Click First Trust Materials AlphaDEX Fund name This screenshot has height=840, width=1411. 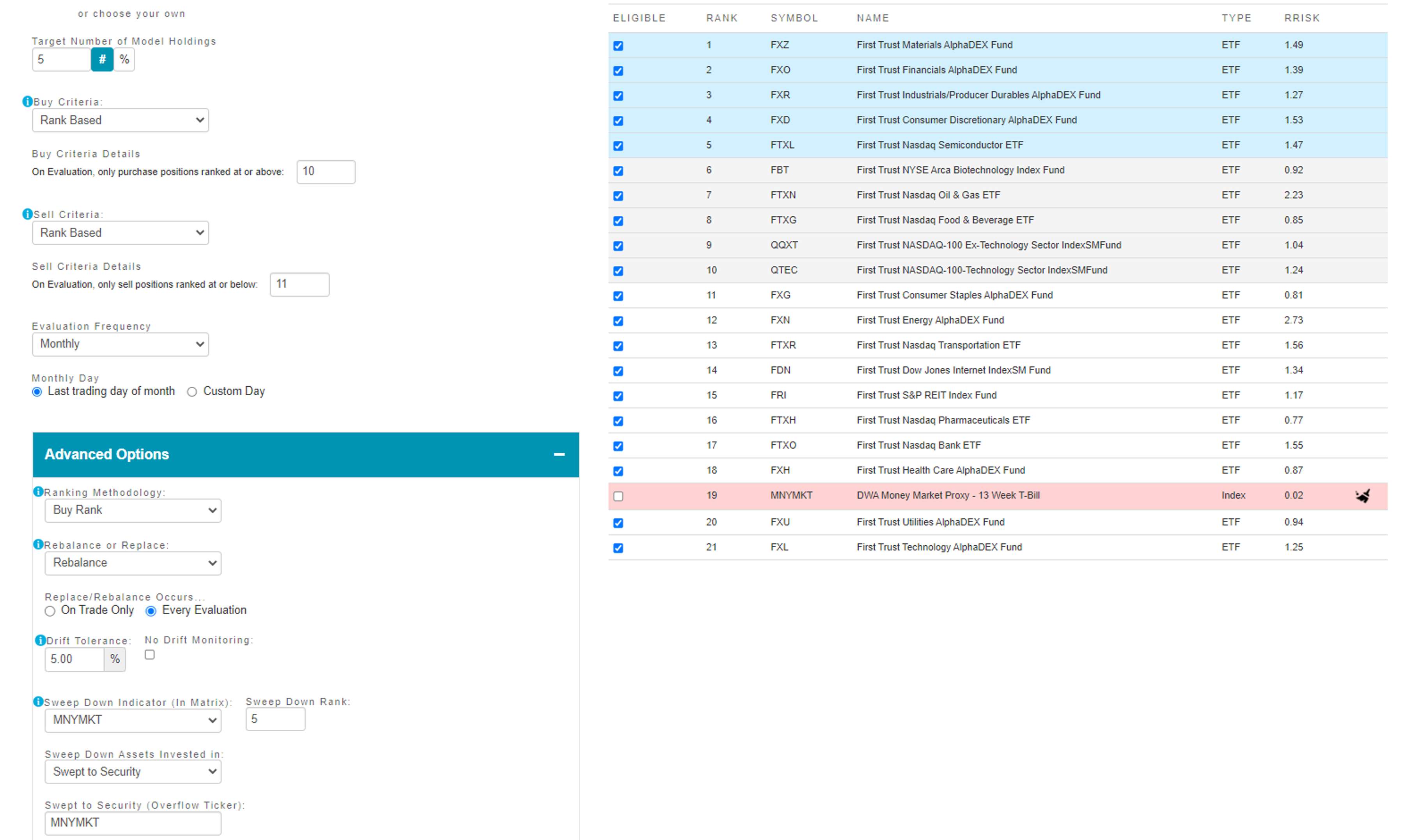click(935, 45)
